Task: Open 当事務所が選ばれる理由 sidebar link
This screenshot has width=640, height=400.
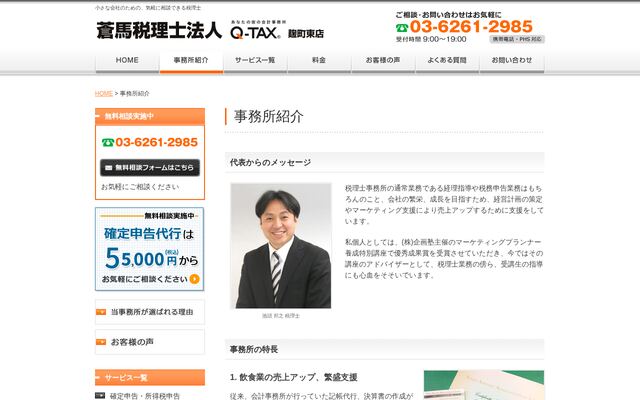Action: 150,312
